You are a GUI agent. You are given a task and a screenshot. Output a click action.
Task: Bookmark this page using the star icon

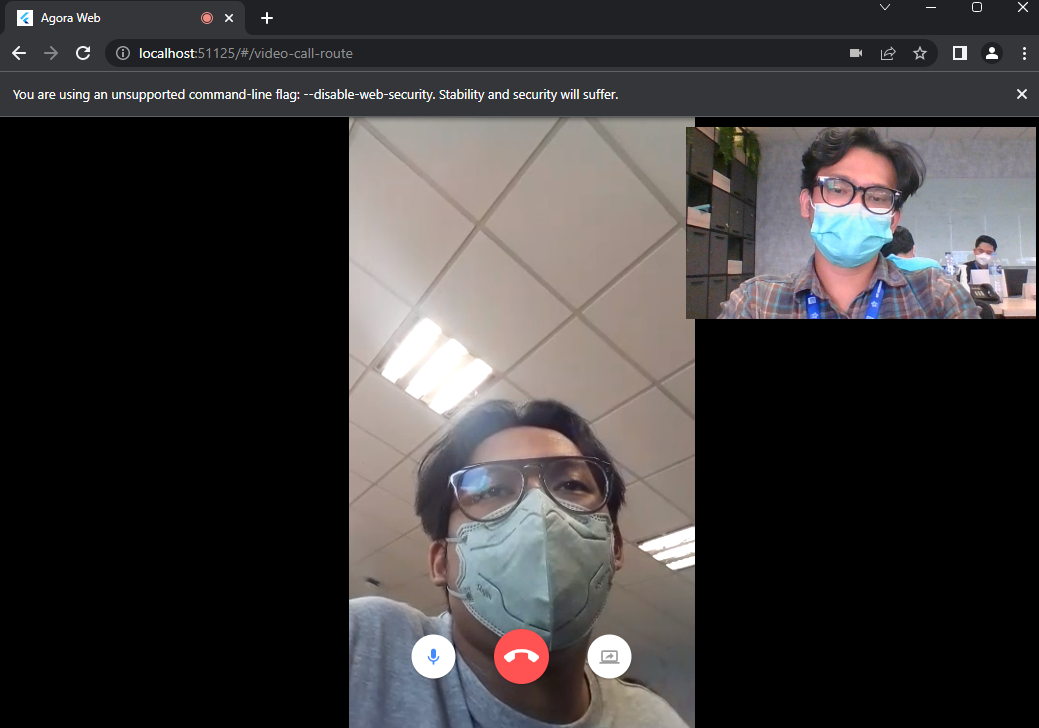coord(920,53)
